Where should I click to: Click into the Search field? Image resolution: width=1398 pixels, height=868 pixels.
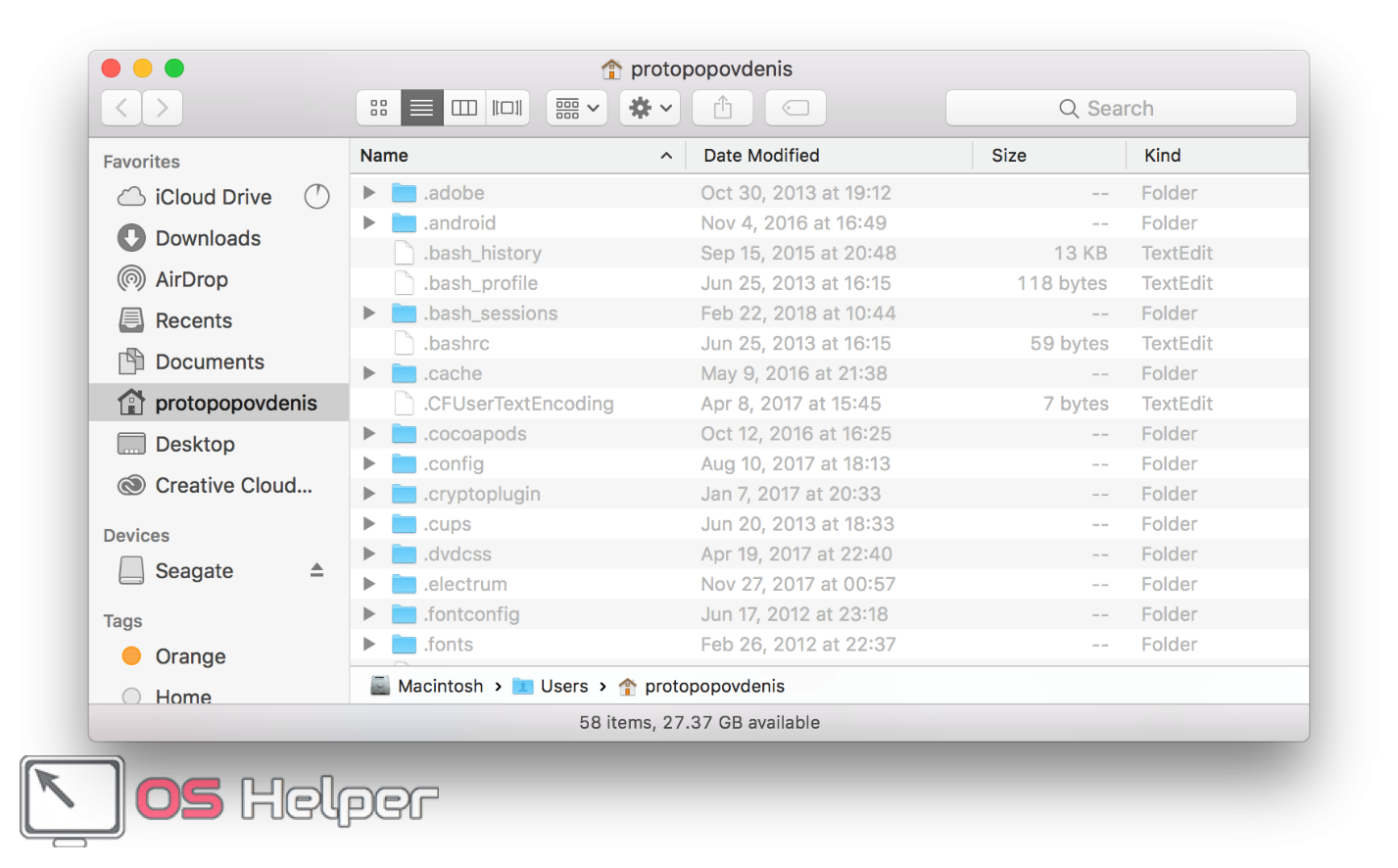[x=1121, y=108]
